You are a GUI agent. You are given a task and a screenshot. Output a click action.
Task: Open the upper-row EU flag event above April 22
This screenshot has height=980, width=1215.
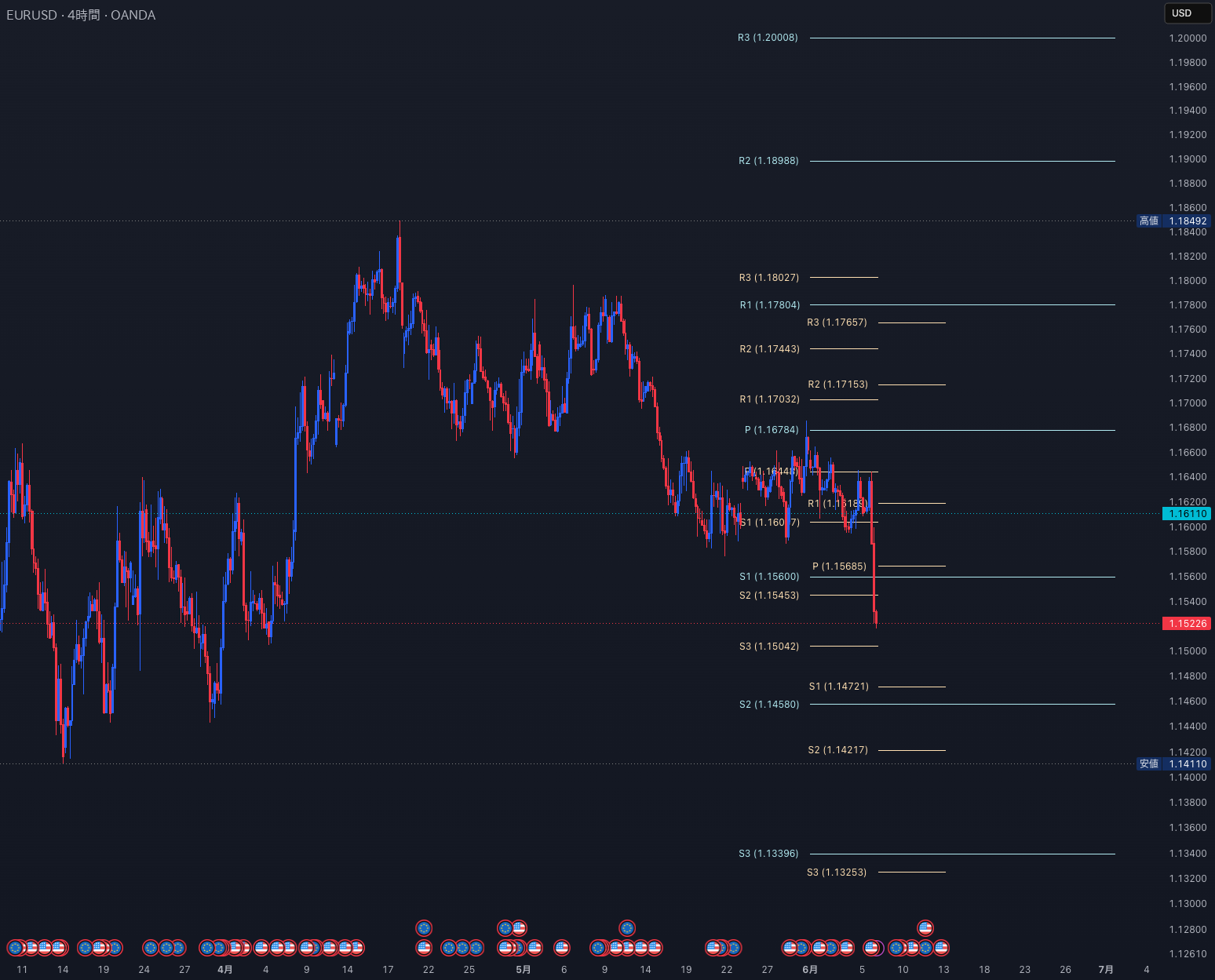pos(424,928)
